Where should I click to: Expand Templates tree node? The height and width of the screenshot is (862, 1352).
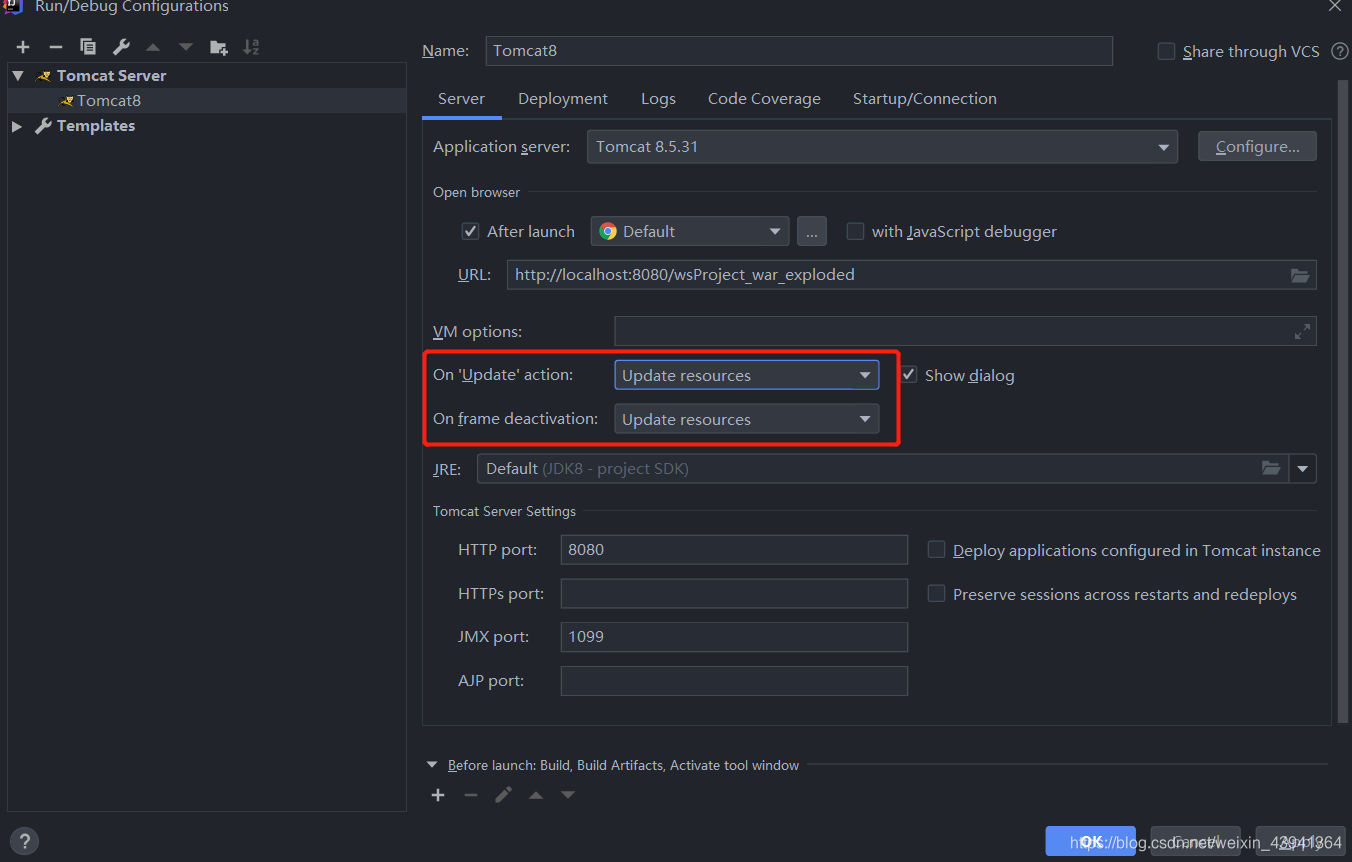(17, 126)
